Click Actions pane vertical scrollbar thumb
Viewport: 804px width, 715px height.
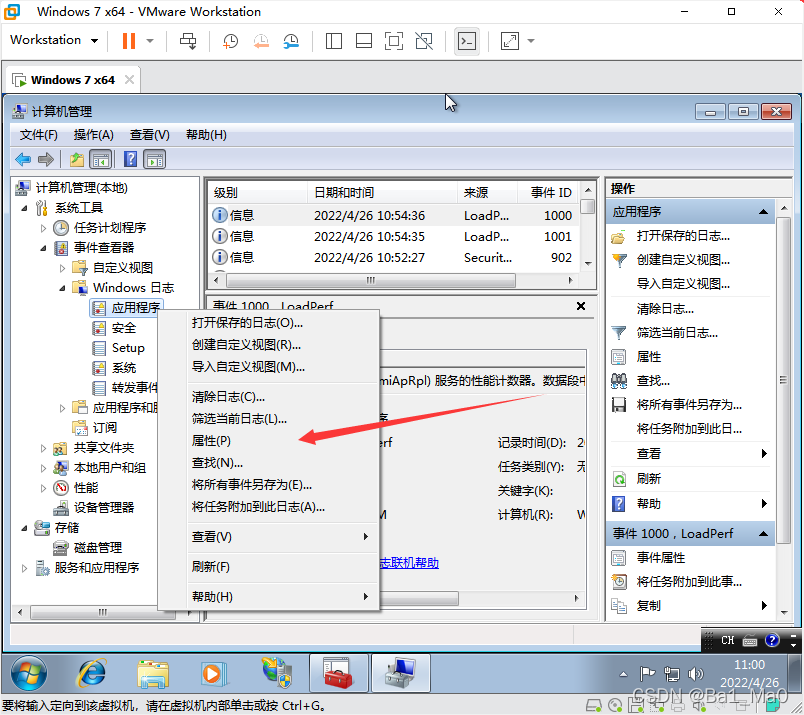point(783,380)
